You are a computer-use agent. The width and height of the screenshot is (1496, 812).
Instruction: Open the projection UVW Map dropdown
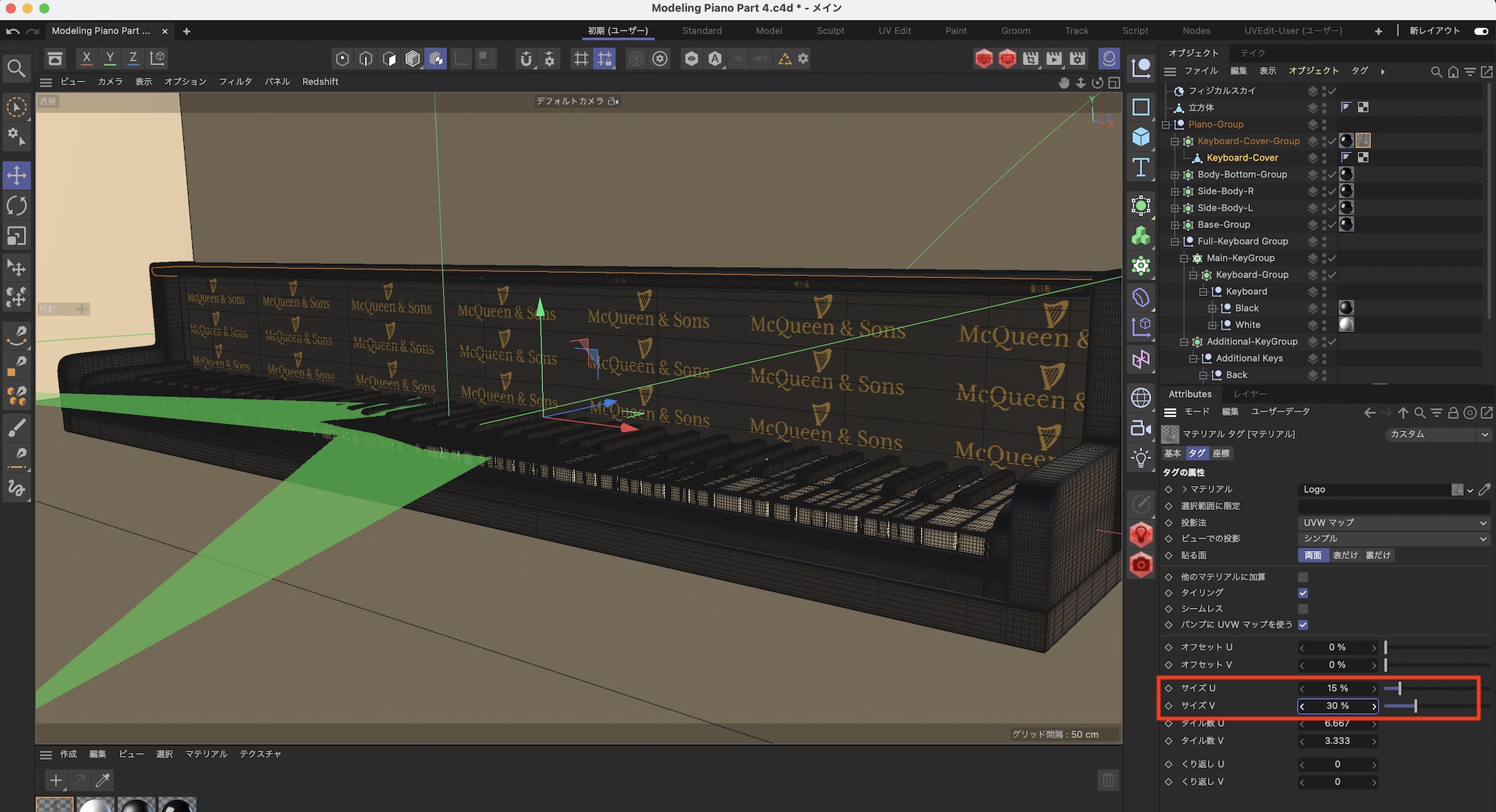pos(1394,523)
